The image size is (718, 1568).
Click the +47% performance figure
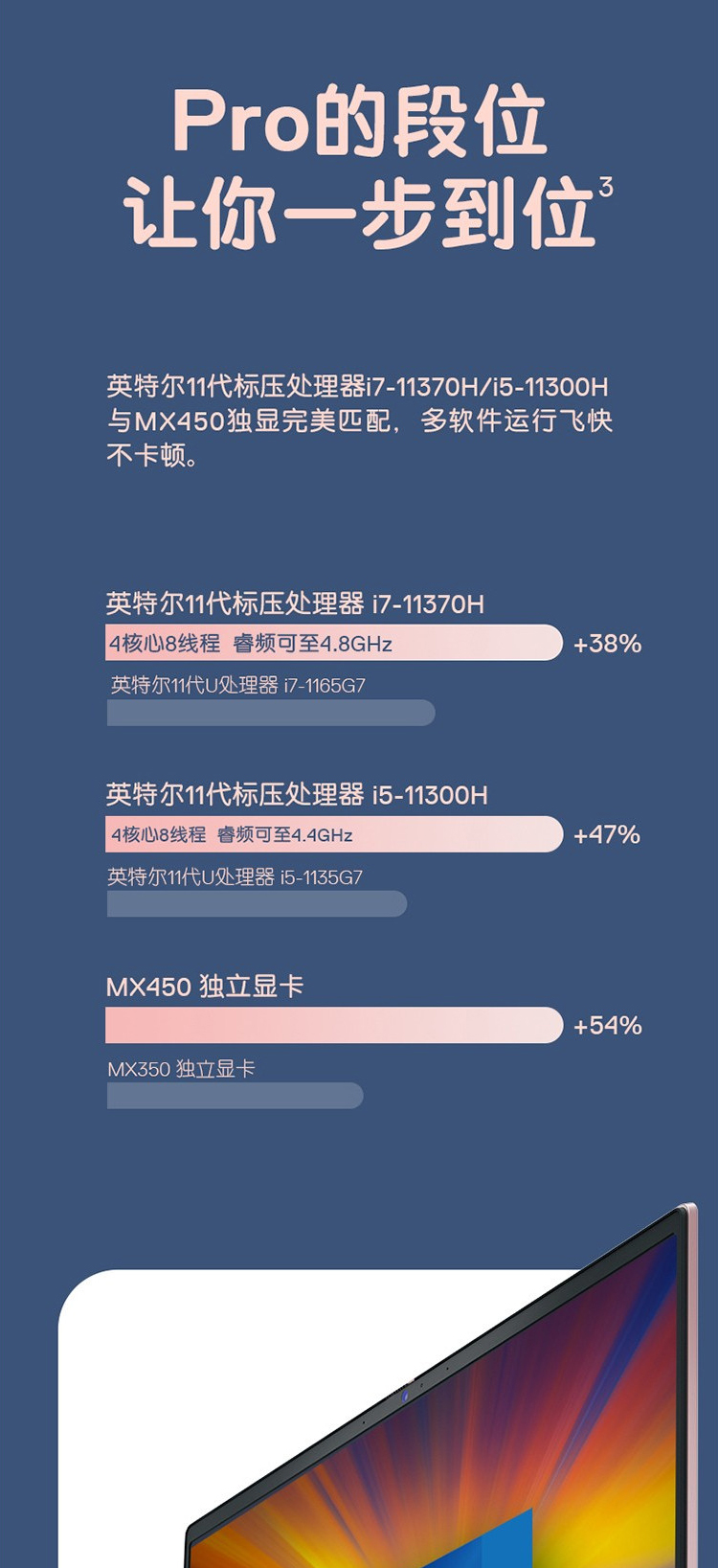pos(607,835)
